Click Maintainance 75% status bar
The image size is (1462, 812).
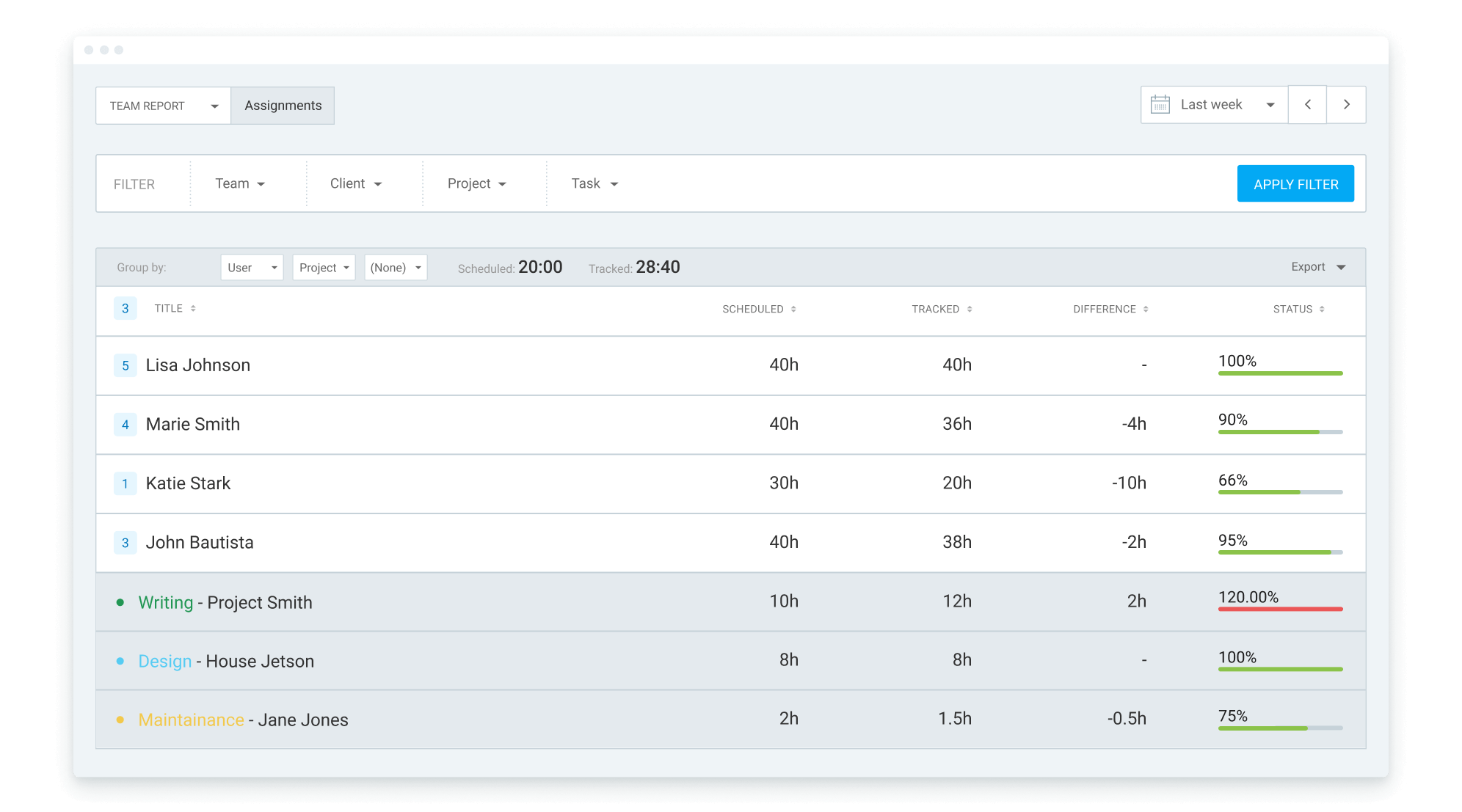[x=1280, y=728]
